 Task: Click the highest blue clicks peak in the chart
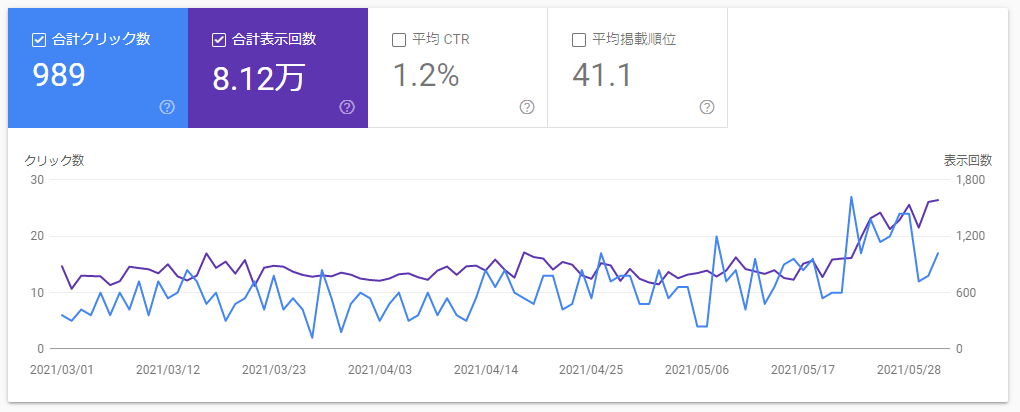pos(851,197)
